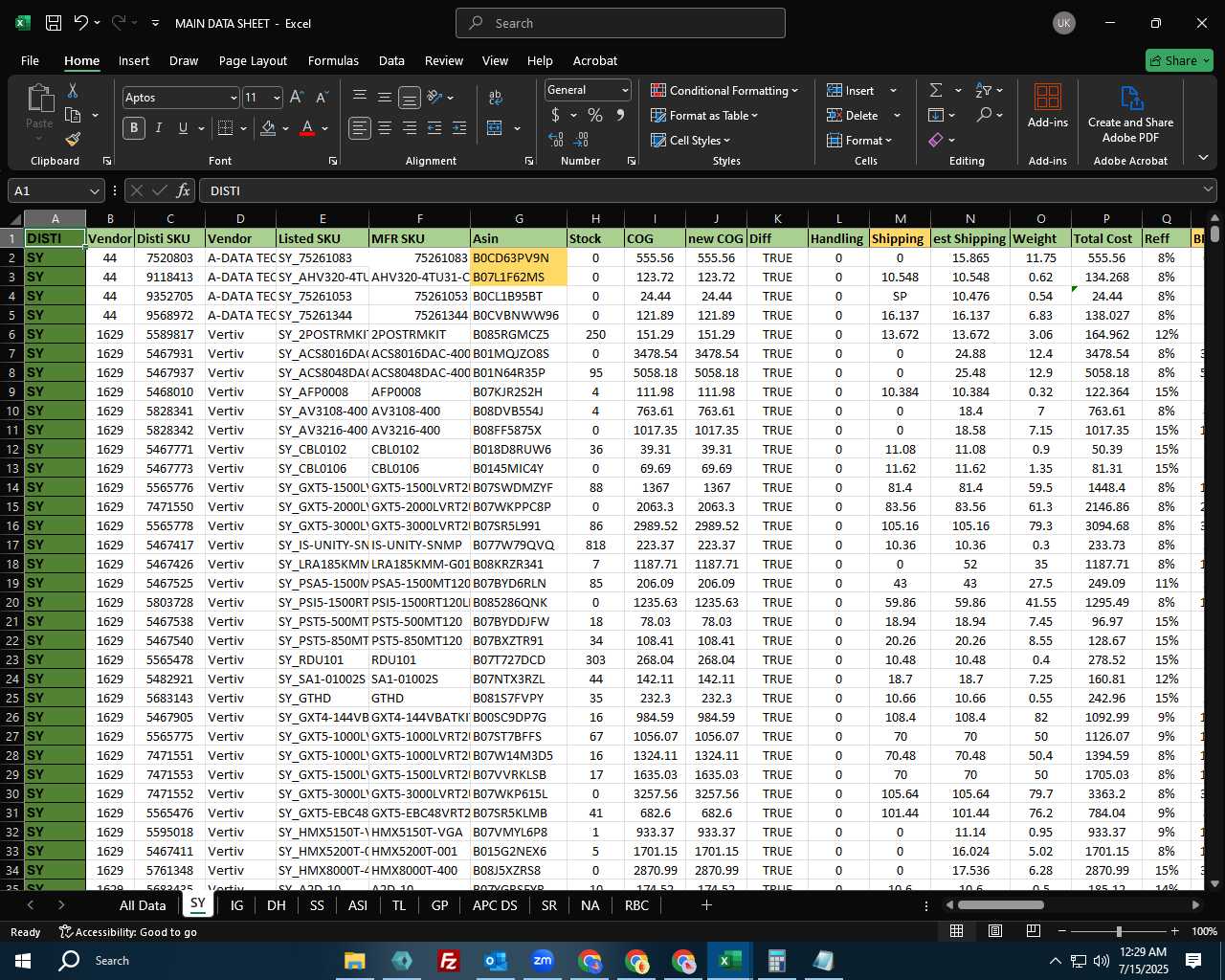Increase font size with larger A icon
This screenshot has width=1225, height=980.
297,98
